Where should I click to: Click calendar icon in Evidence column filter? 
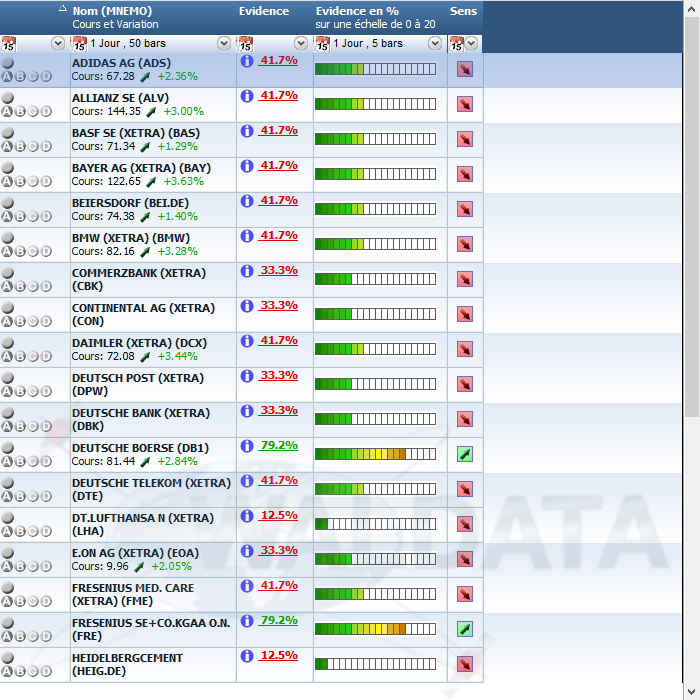(x=245, y=44)
